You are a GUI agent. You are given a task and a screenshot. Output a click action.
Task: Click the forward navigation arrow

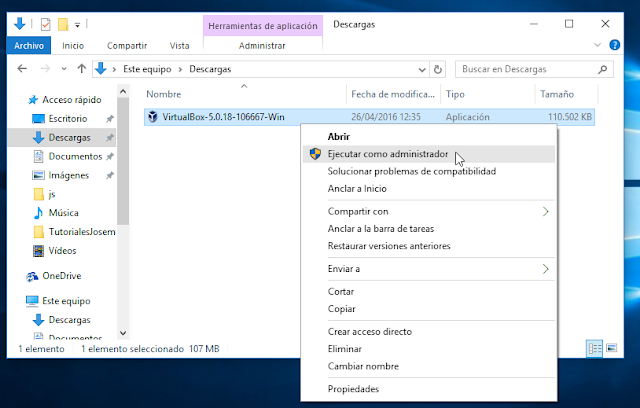pyautogui.click(x=45, y=69)
